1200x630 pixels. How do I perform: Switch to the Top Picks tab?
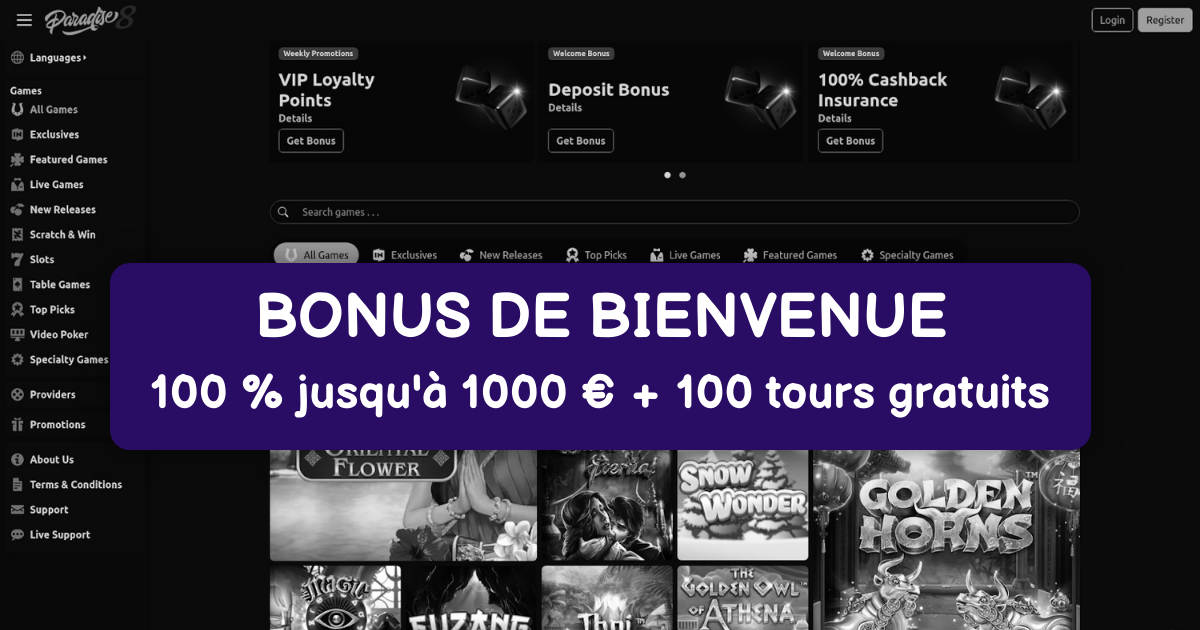pos(596,255)
